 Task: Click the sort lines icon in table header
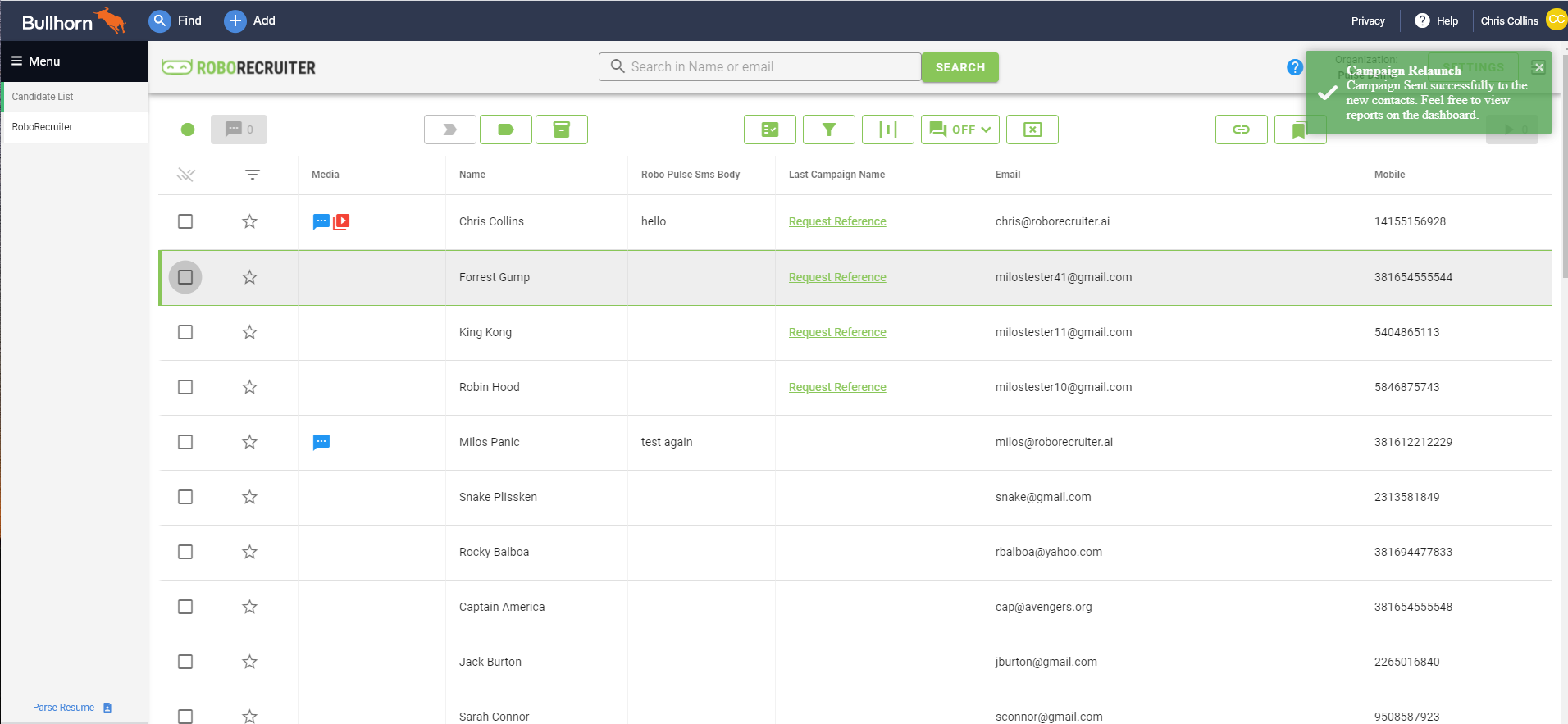253,175
